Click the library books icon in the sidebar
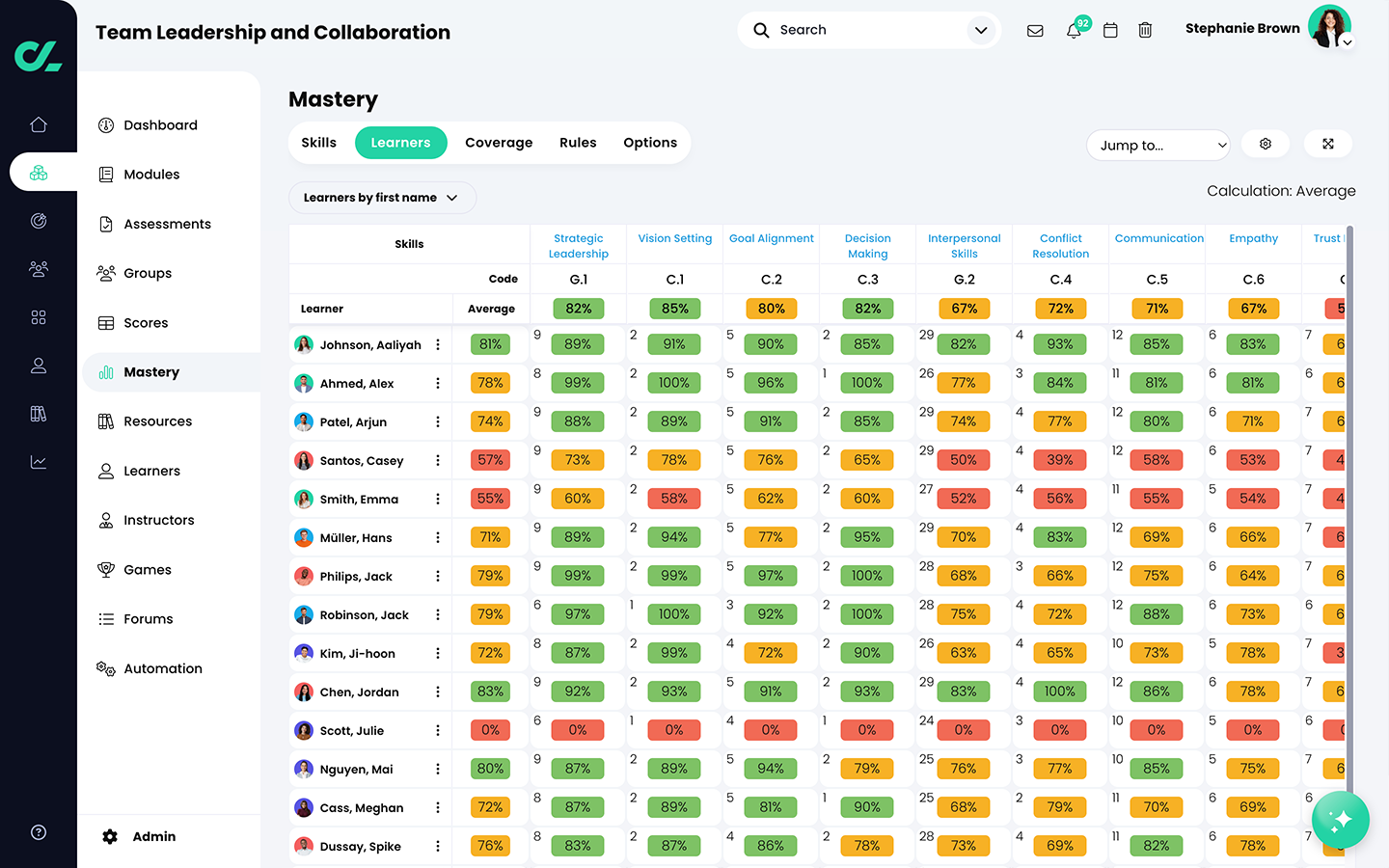Screen dimensions: 1389x868 pyautogui.click(x=39, y=413)
